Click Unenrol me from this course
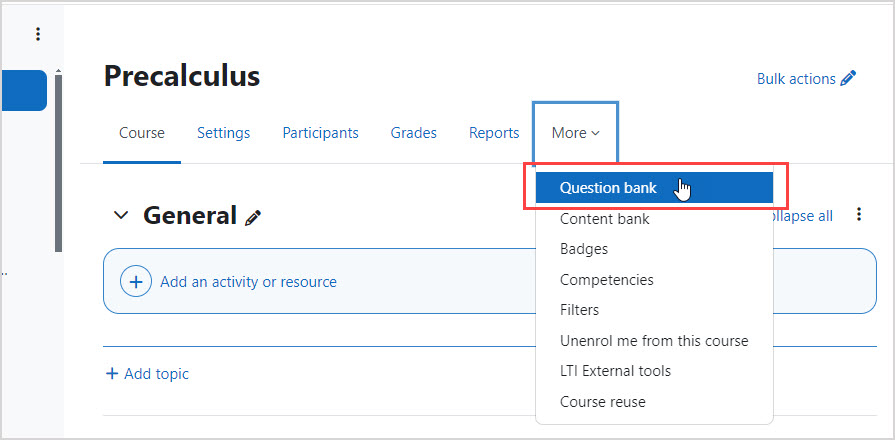Viewport: 895px width, 440px height. point(654,341)
